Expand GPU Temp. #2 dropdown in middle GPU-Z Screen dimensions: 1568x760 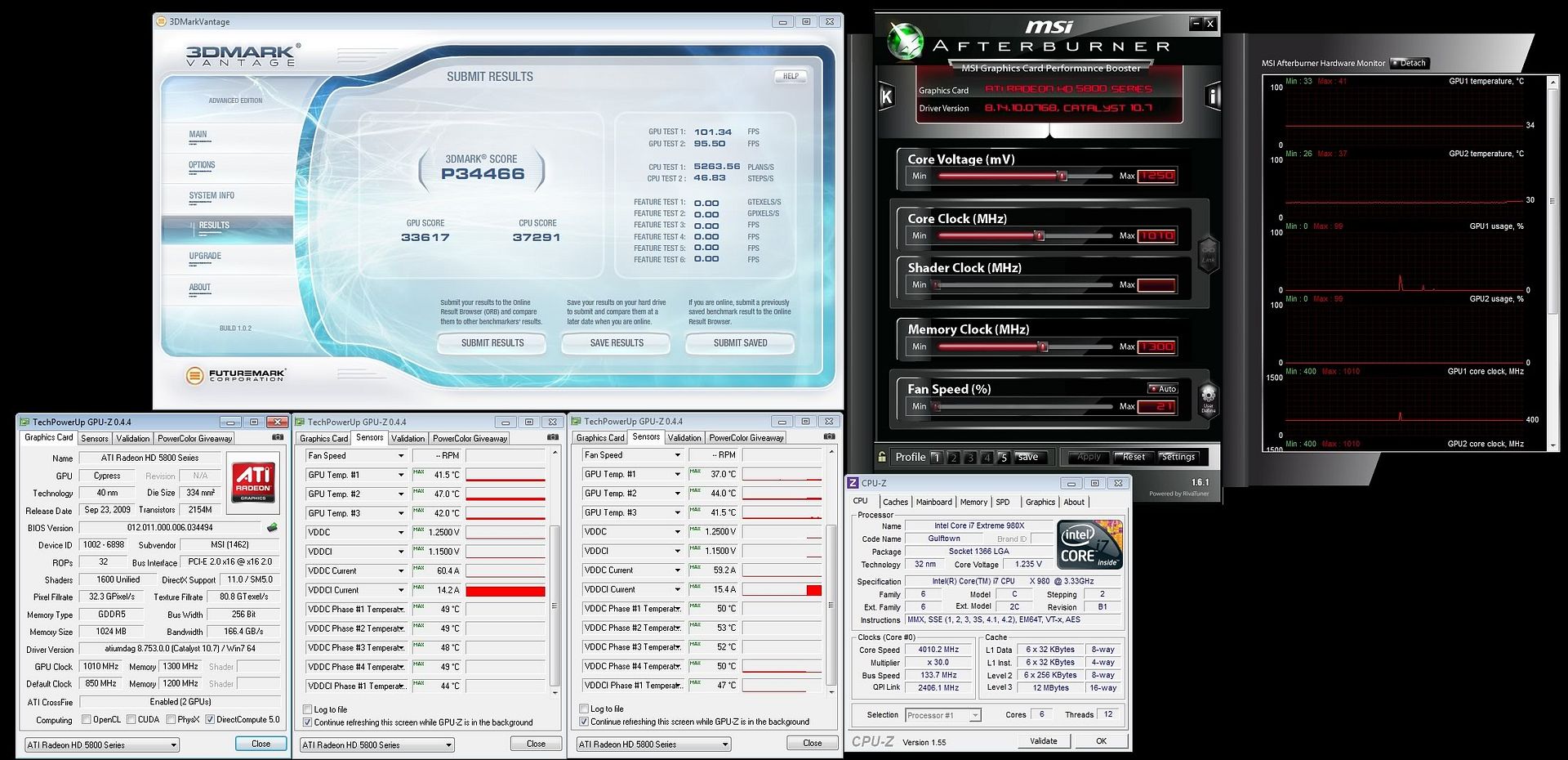(401, 494)
